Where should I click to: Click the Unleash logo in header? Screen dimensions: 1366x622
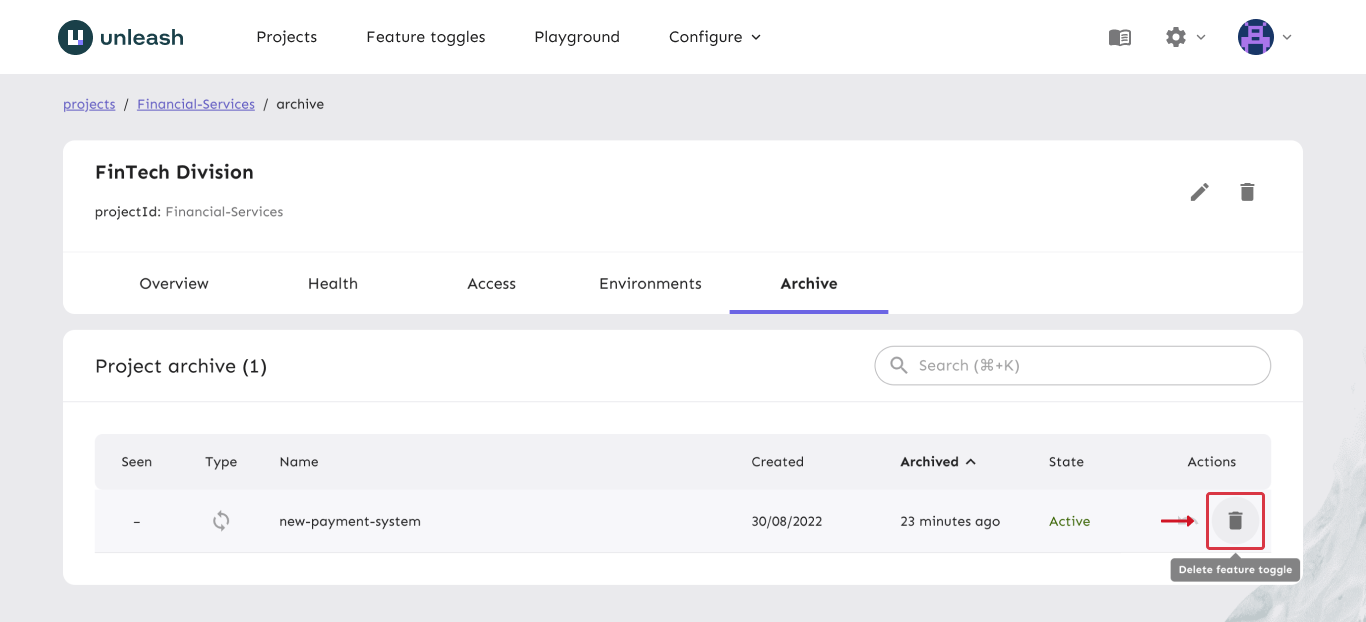[121, 38]
